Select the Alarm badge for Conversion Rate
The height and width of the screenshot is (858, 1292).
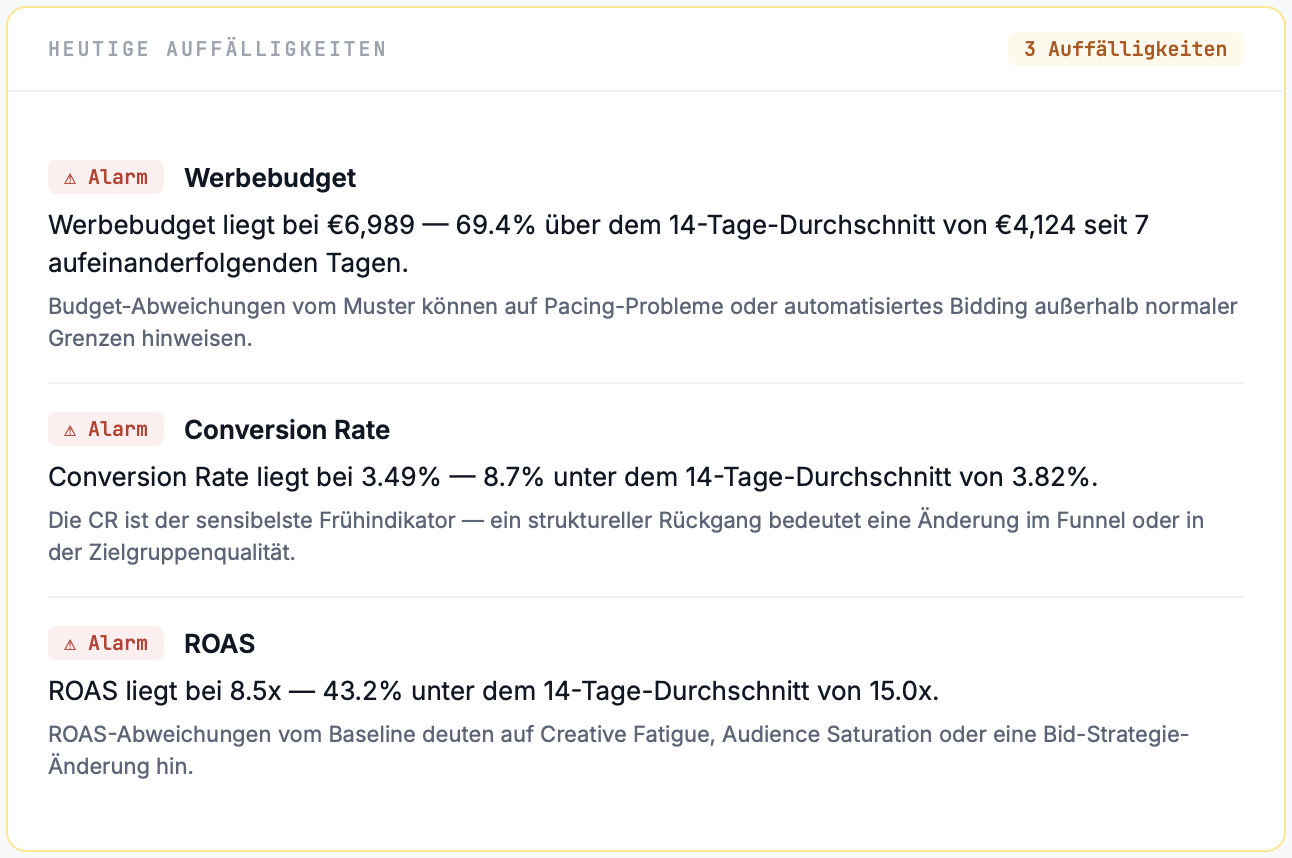click(x=106, y=430)
